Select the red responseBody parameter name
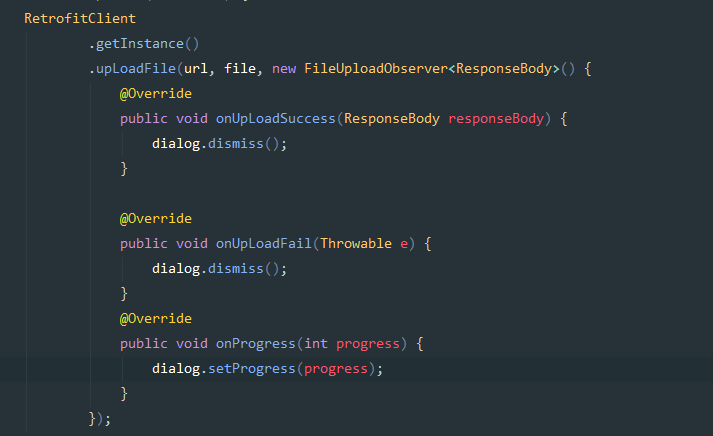The height and width of the screenshot is (436, 713). (x=496, y=119)
